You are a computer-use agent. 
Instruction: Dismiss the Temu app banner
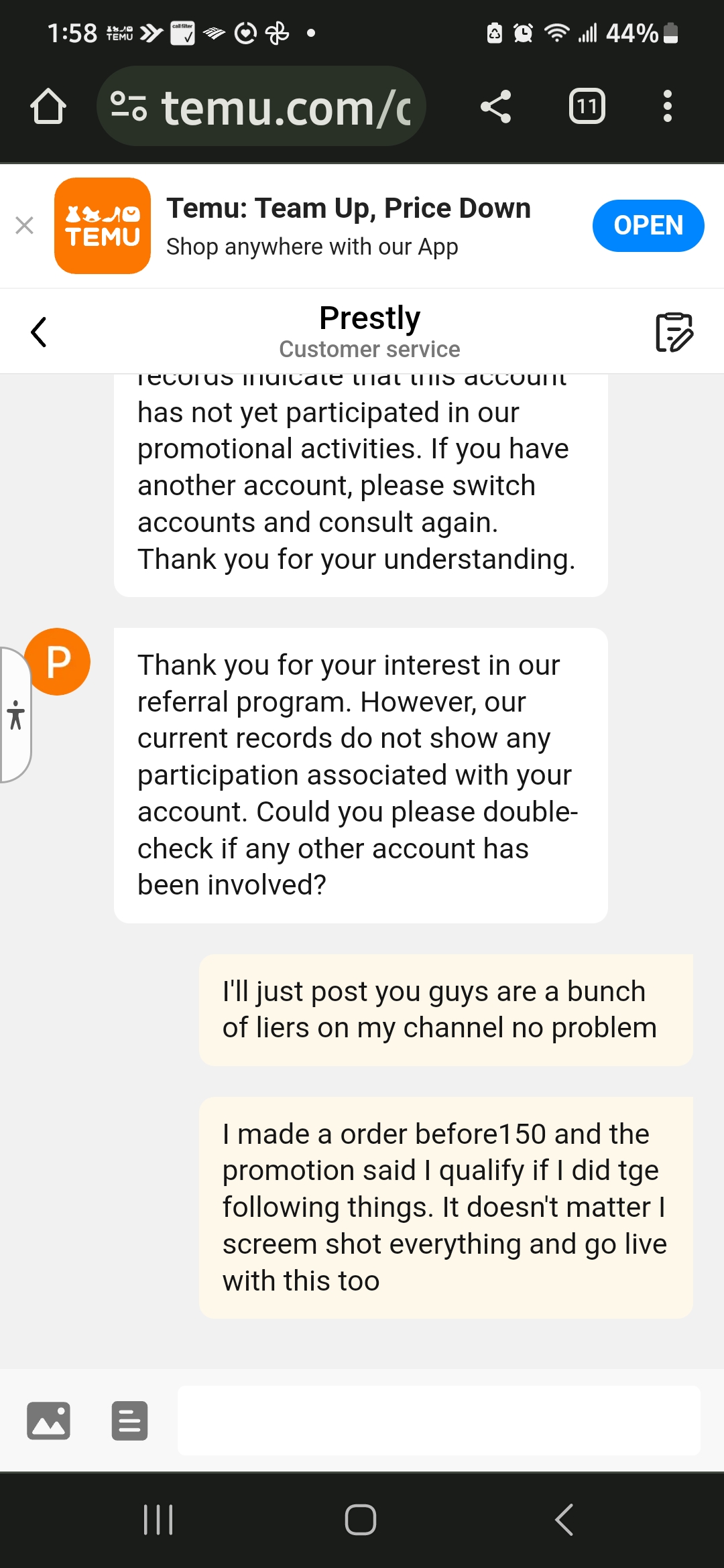click(x=24, y=225)
